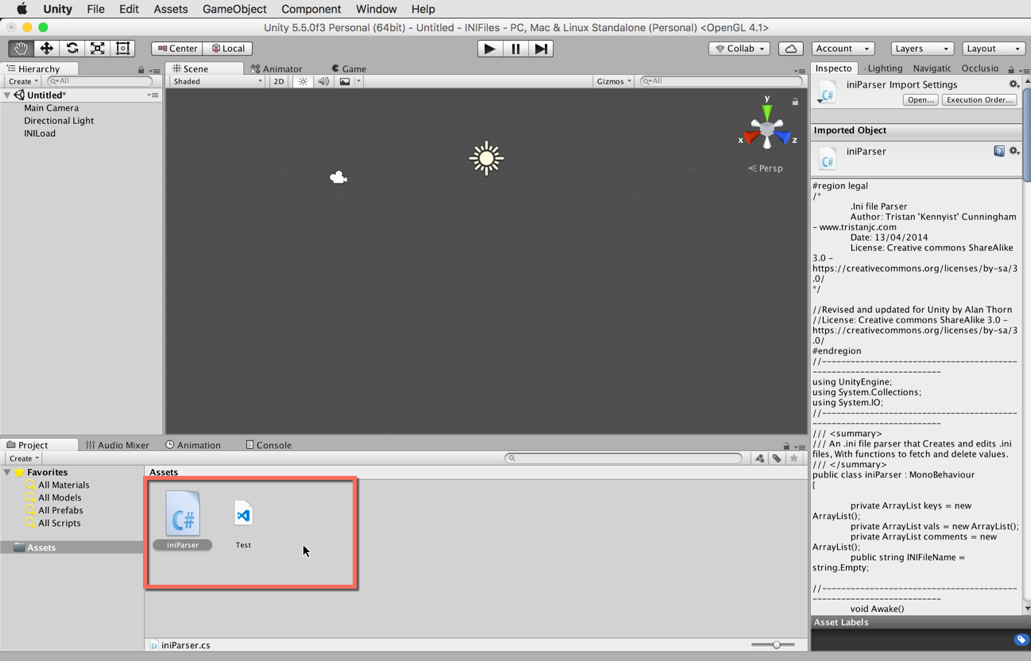Open Layers dropdown
1031x661 pixels.
point(921,49)
